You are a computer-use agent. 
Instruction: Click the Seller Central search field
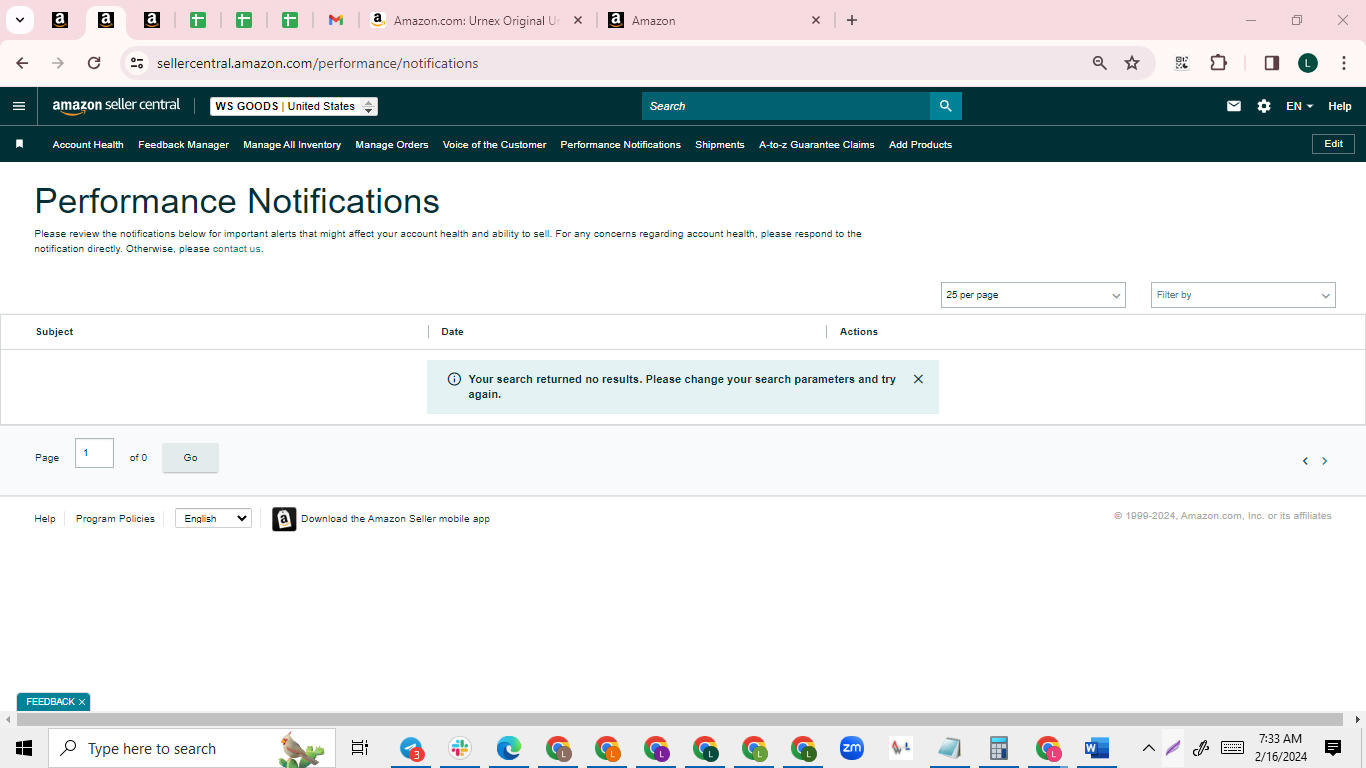coord(786,106)
